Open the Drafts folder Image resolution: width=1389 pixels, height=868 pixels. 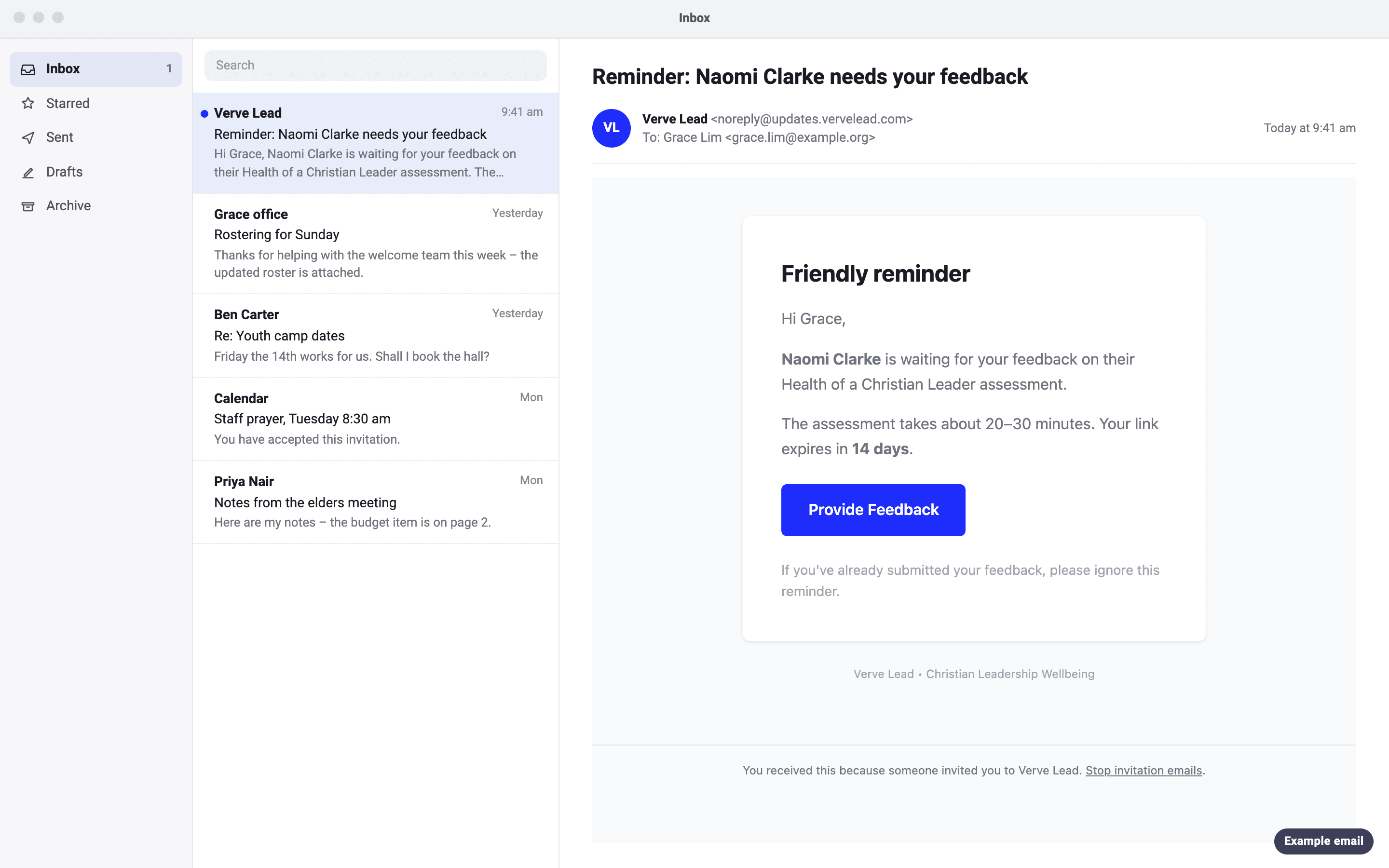(96, 172)
